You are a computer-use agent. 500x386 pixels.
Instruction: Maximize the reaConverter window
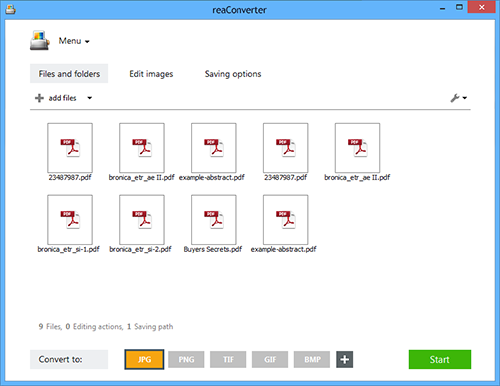(x=459, y=7)
